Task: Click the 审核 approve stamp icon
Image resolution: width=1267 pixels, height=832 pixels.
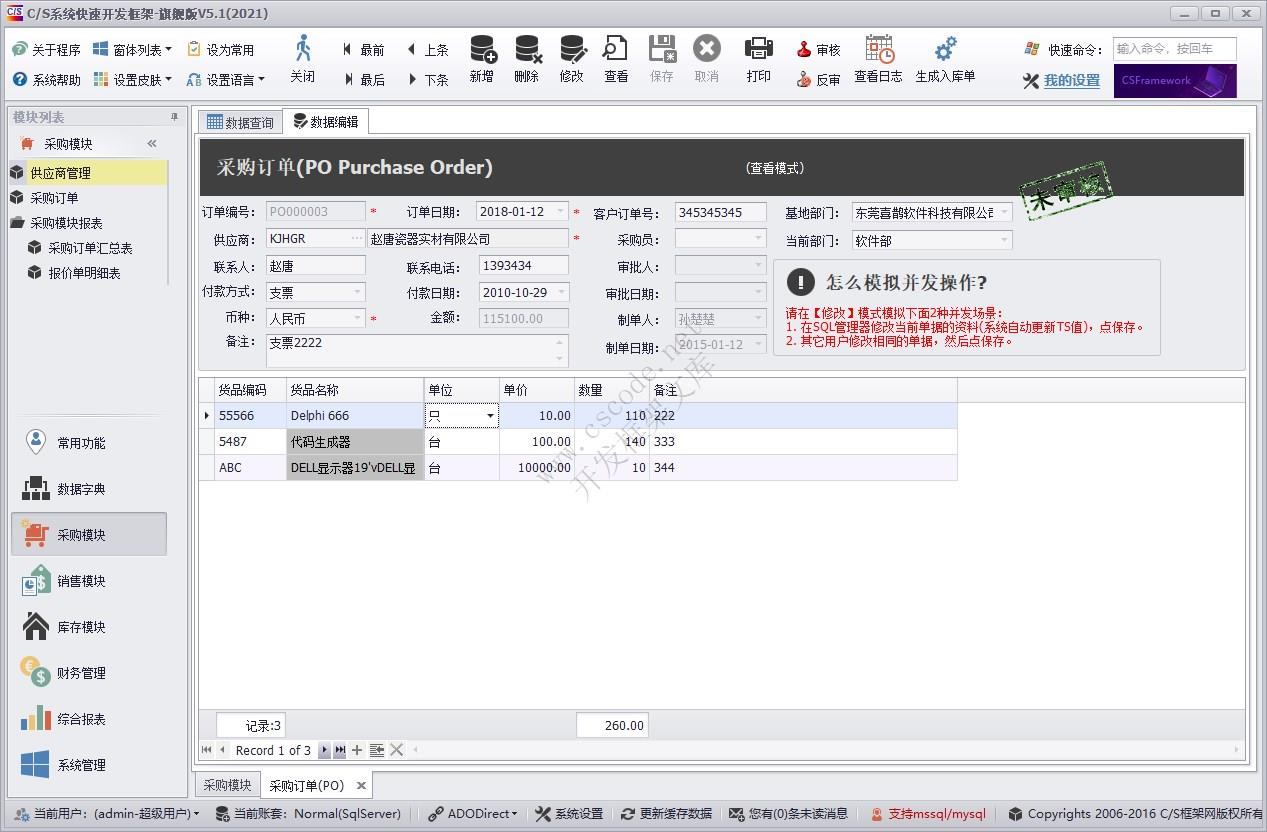Action: [804, 50]
